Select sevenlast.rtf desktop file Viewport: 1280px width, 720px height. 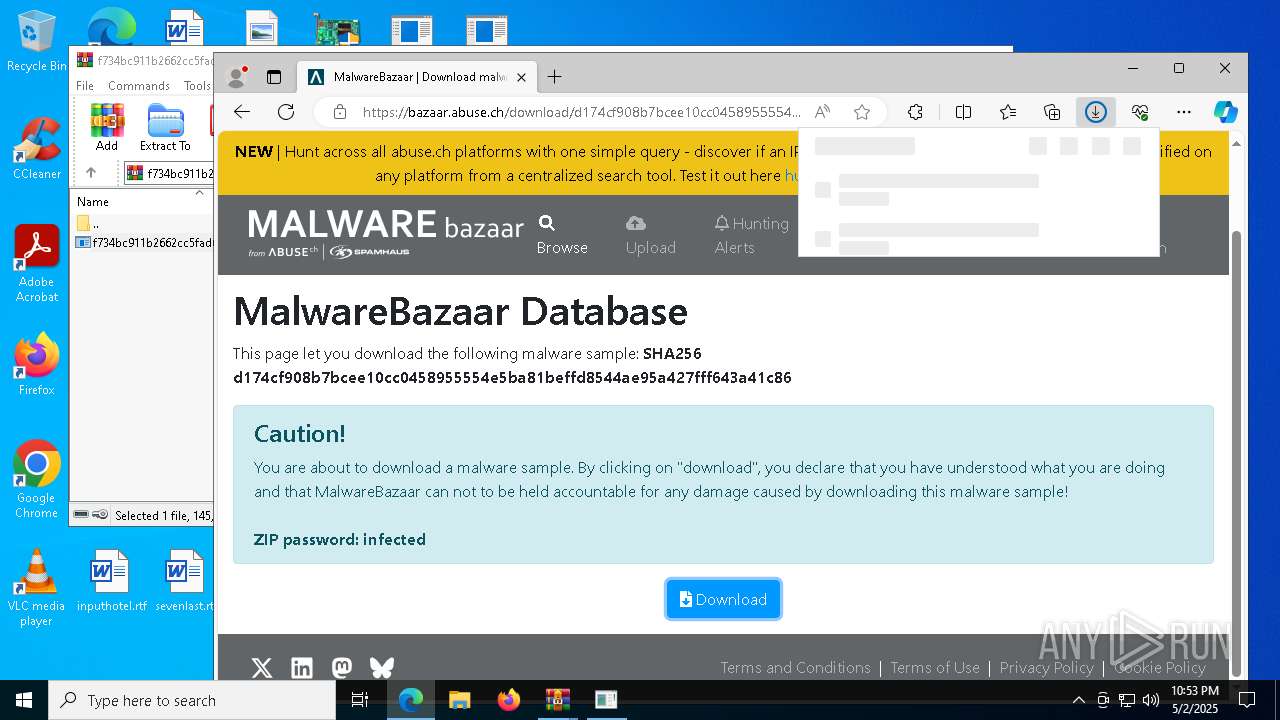click(184, 580)
